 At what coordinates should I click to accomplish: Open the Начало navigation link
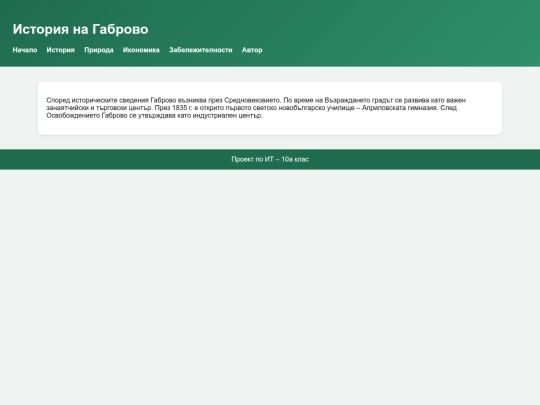(x=25, y=50)
